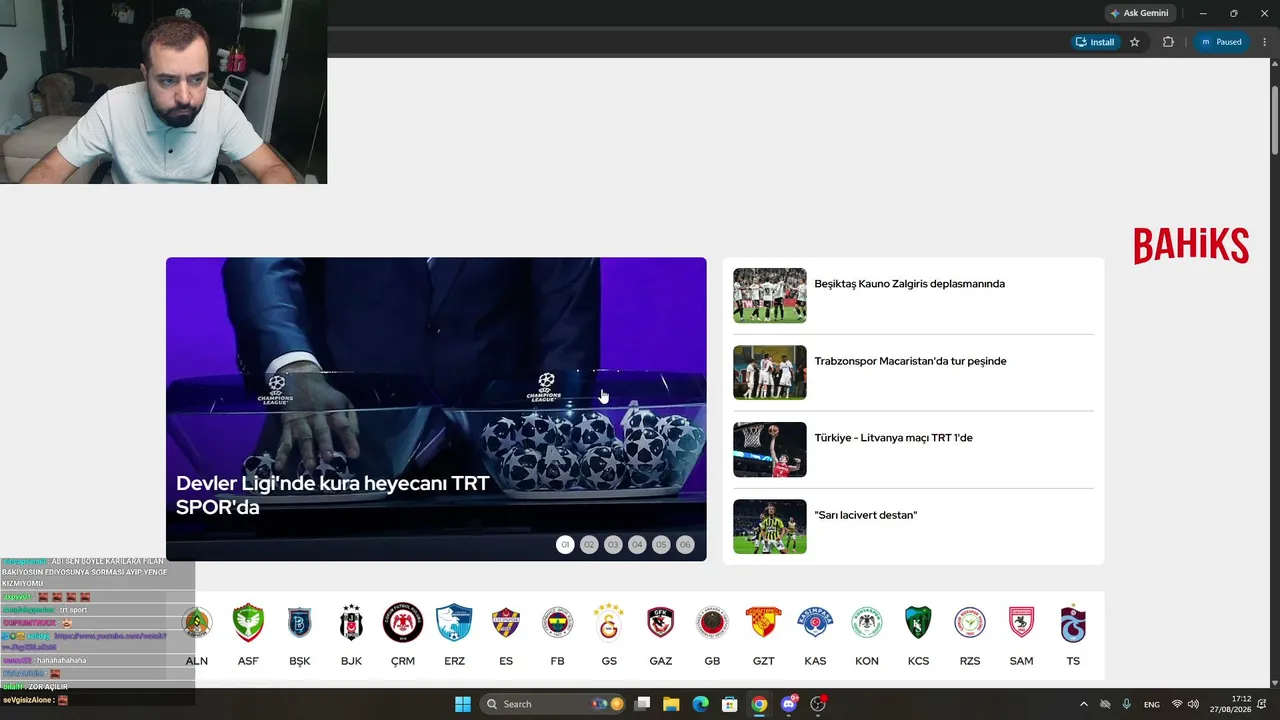Open "Türkiye - Litvanya maçı TRT 1'de" headline

[894, 438]
